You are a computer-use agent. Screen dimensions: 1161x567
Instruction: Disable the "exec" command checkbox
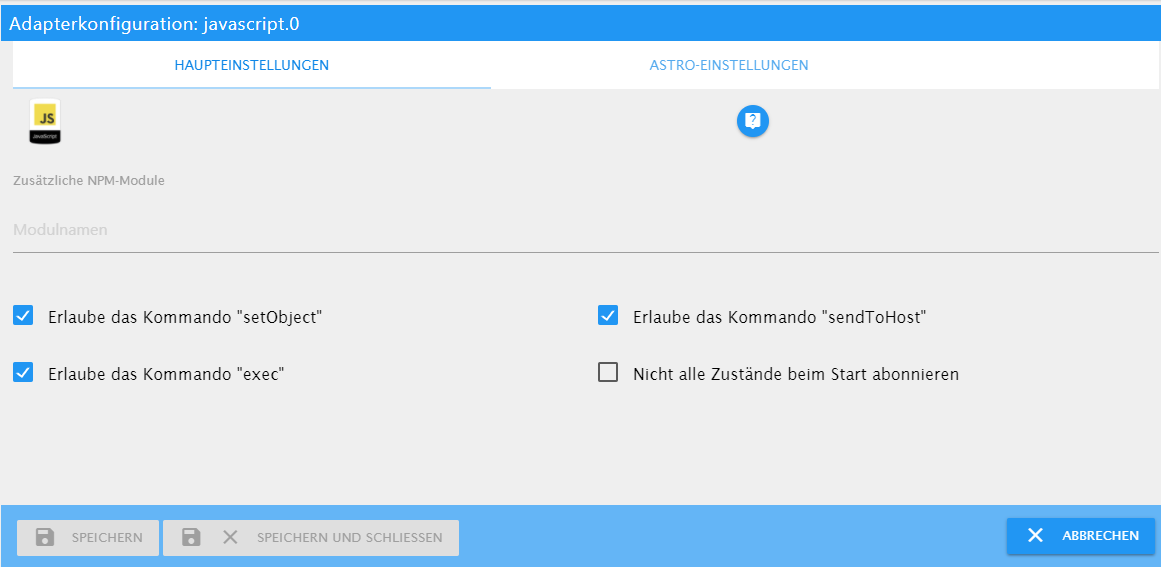[23, 372]
